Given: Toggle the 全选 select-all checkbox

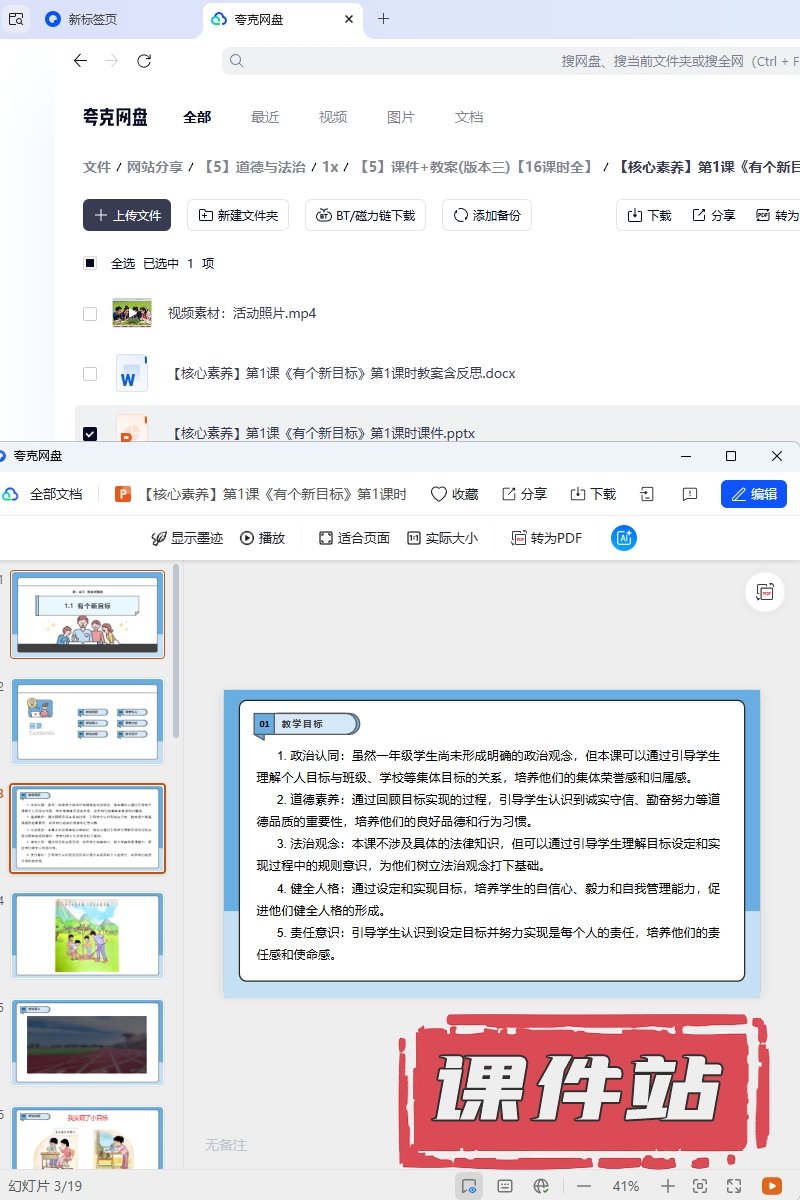Looking at the screenshot, I should coord(90,263).
